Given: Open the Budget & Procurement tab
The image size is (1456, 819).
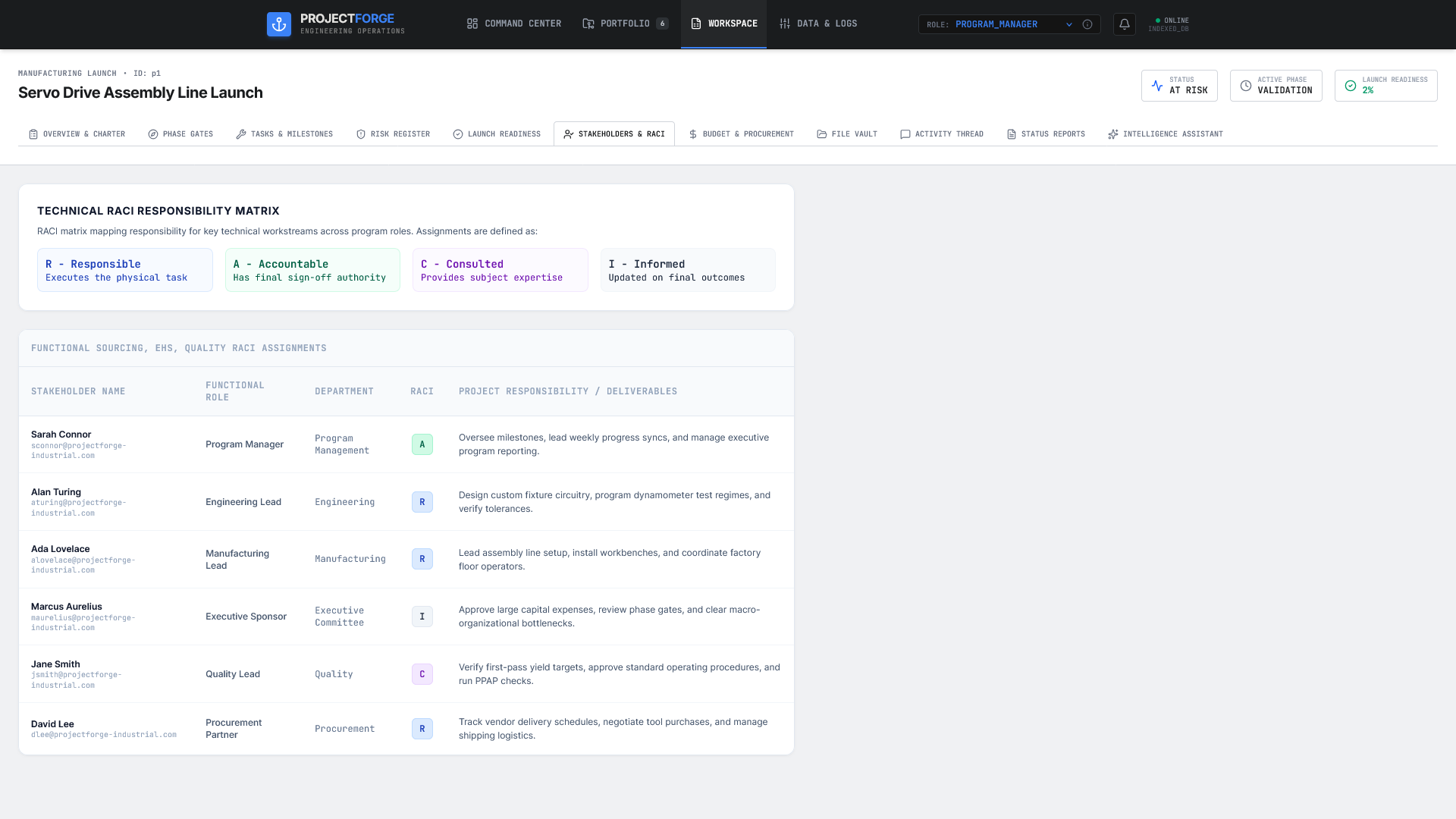Looking at the screenshot, I should [x=741, y=134].
